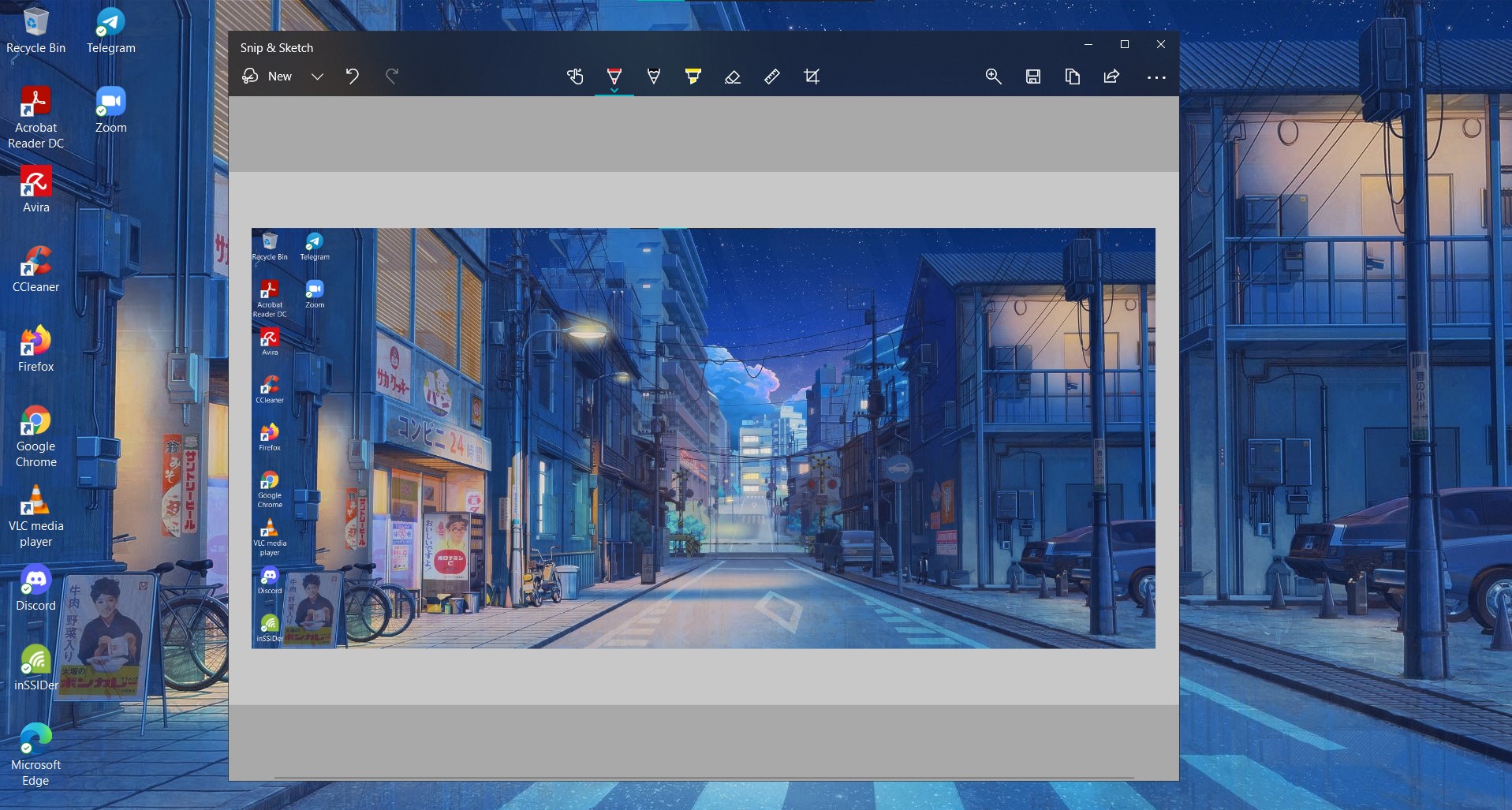Select the Eraser tool
This screenshot has width=1512, height=810.
732,77
